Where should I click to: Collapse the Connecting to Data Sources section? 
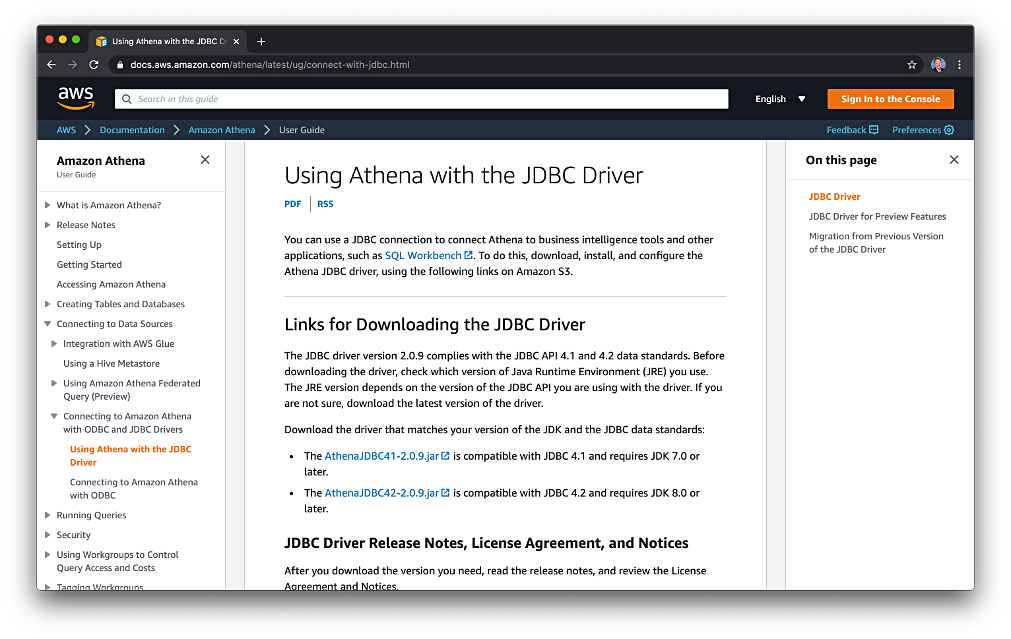(x=45, y=323)
